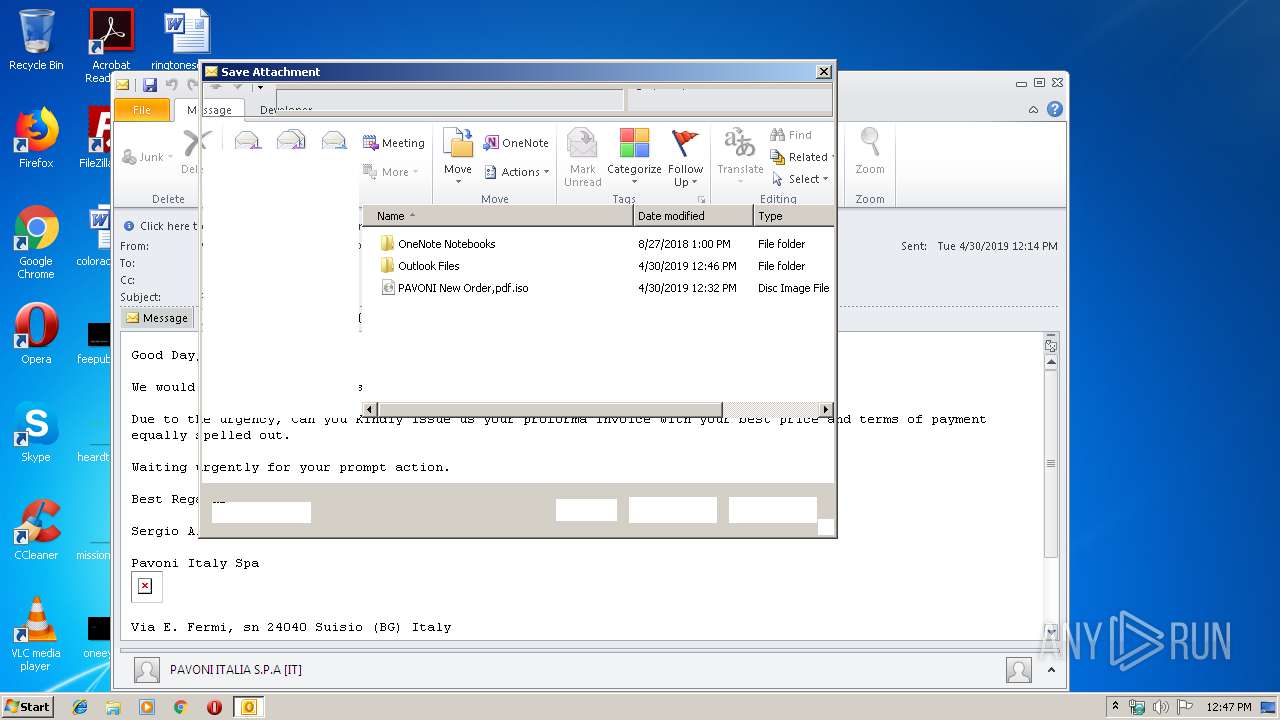Open Internet Explorer from the taskbar

click(x=80, y=707)
